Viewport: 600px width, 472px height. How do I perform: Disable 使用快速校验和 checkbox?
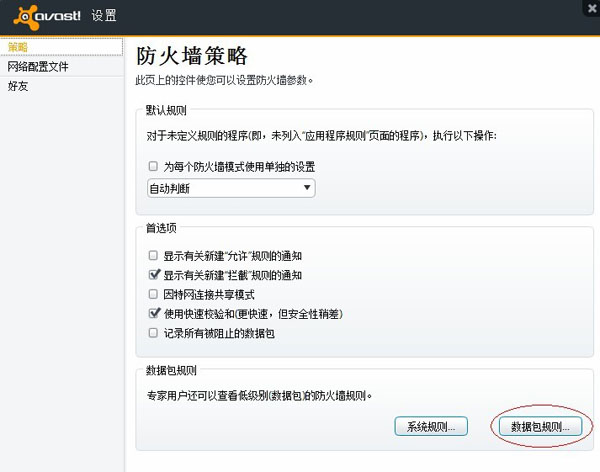153,313
